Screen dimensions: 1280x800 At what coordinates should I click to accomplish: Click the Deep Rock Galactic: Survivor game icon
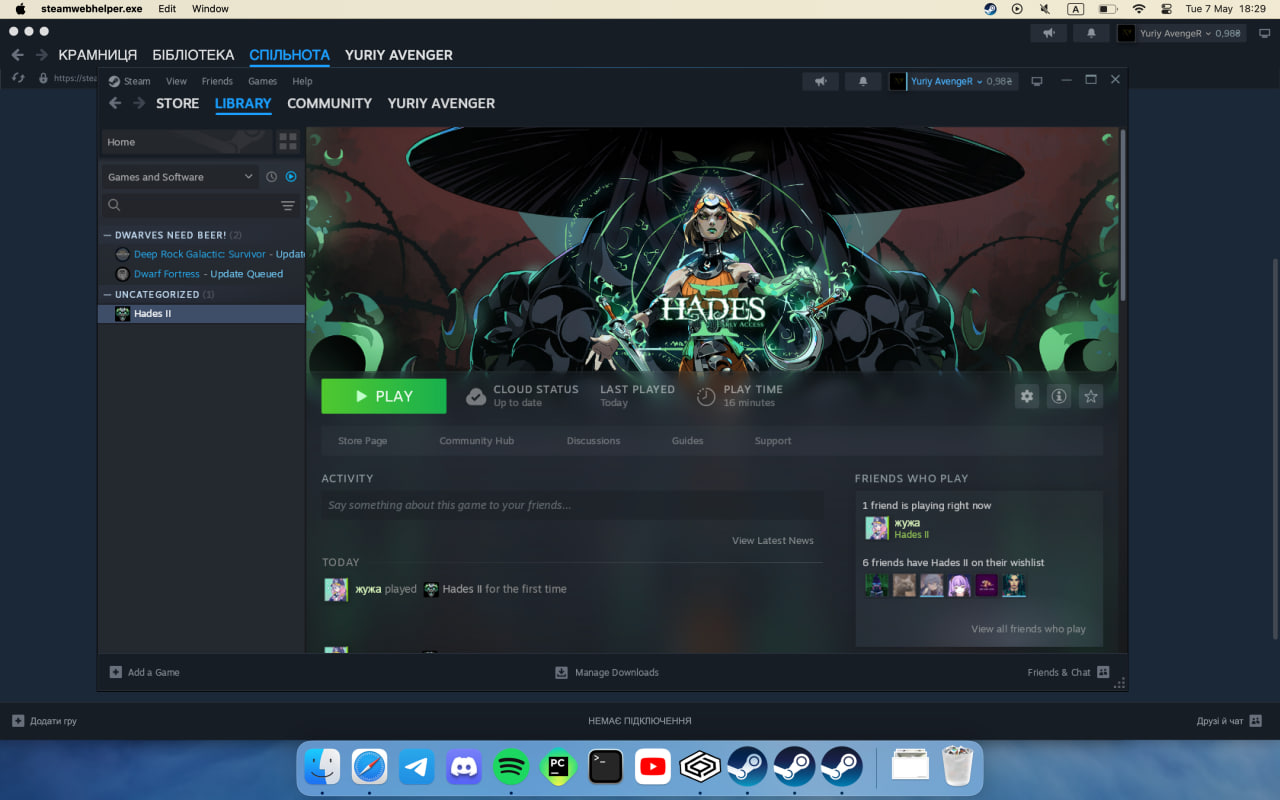point(122,254)
